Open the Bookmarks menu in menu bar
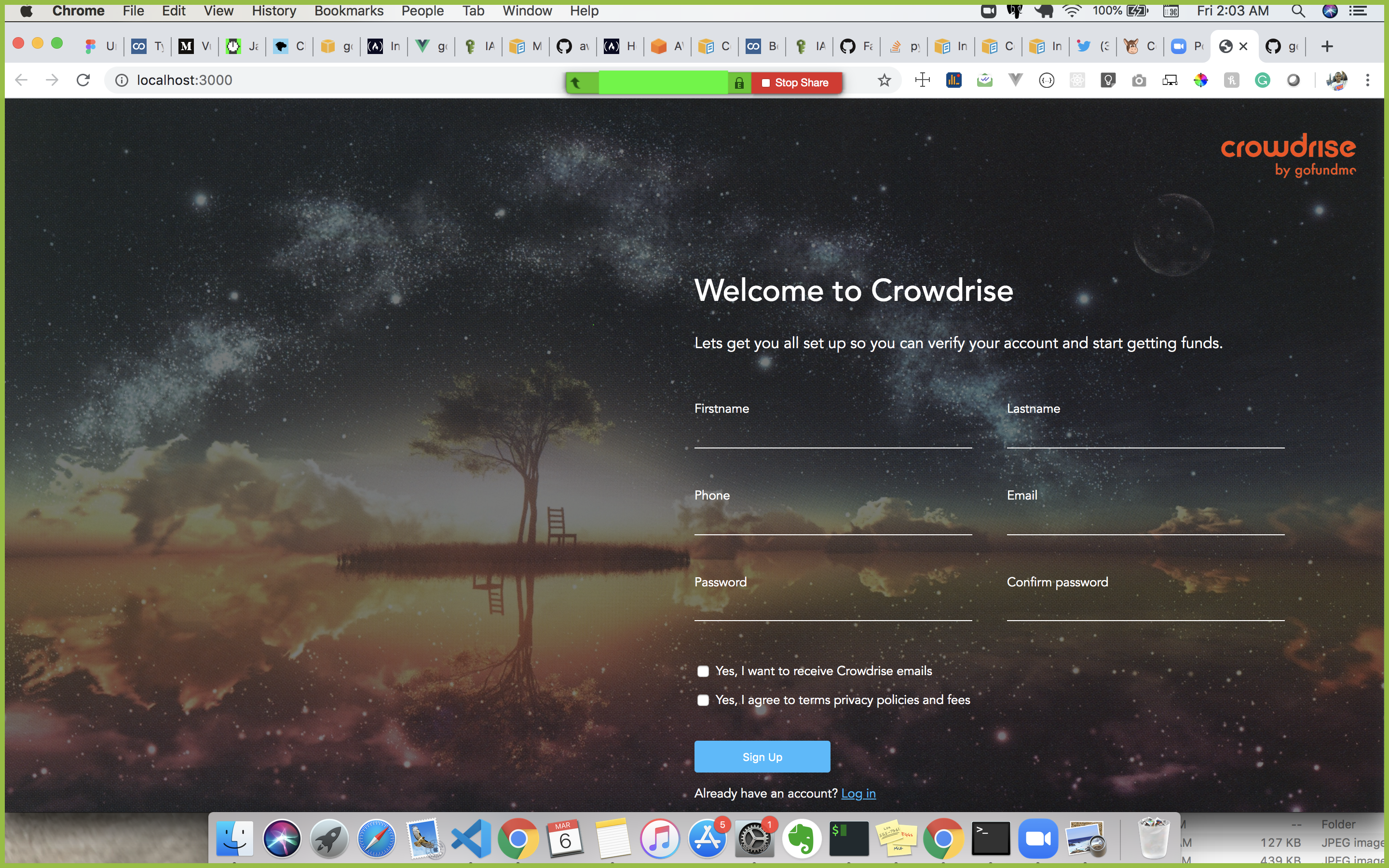This screenshot has width=1389, height=868. (348, 11)
